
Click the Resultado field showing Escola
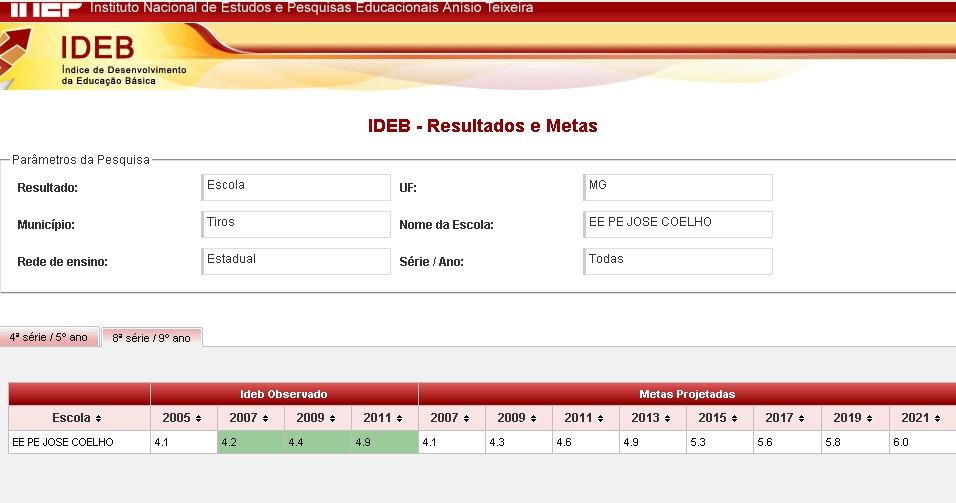tap(296, 187)
